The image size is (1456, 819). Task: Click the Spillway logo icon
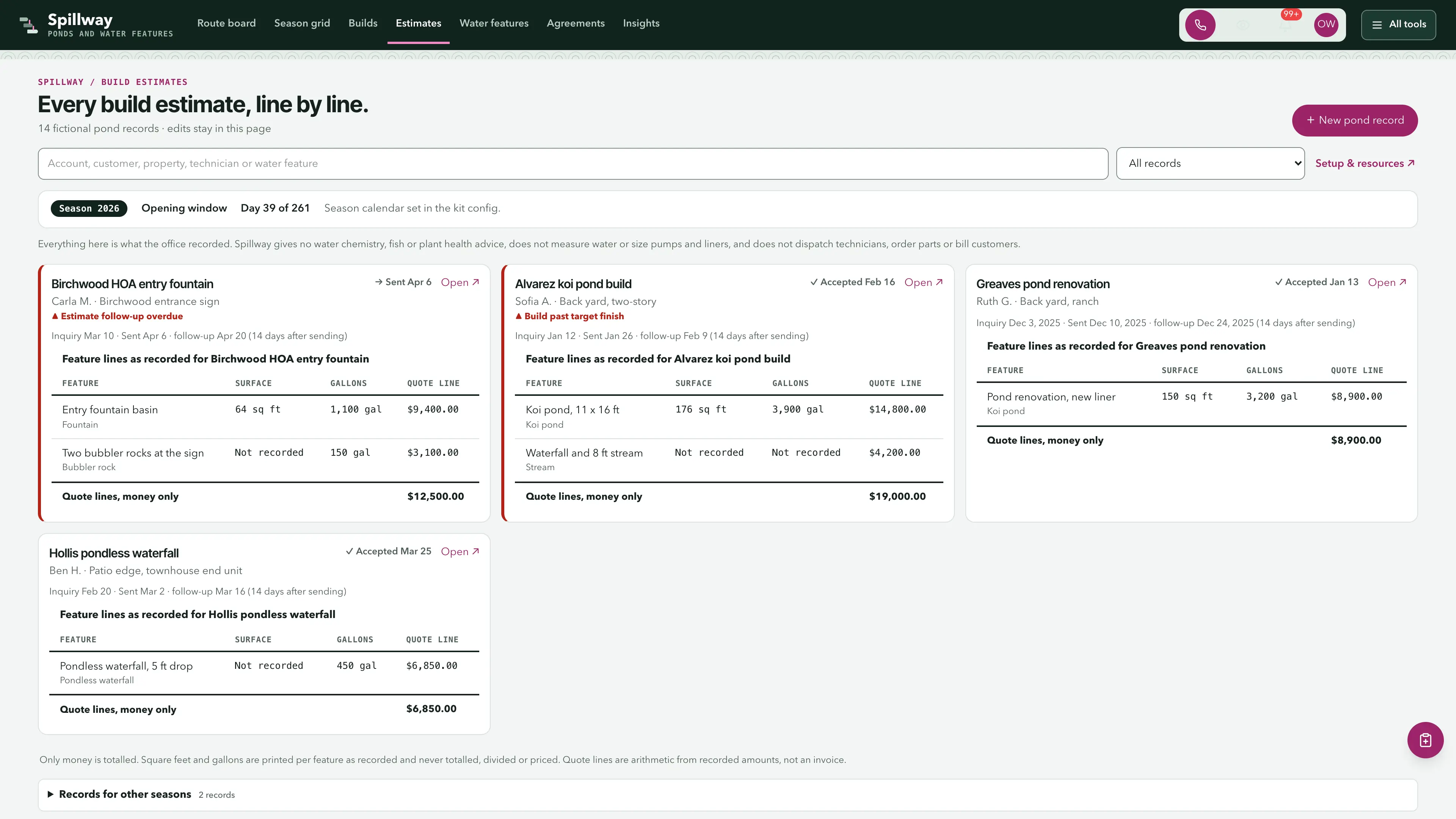28,25
